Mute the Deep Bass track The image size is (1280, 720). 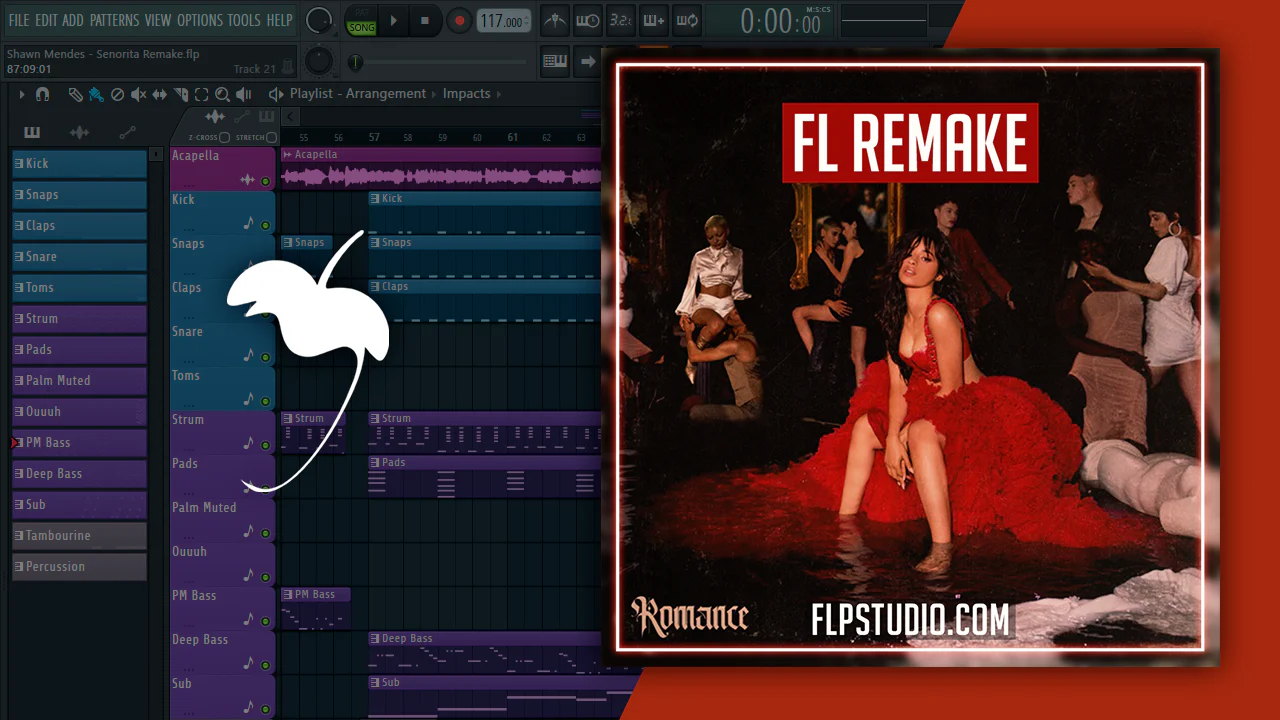coord(265,666)
